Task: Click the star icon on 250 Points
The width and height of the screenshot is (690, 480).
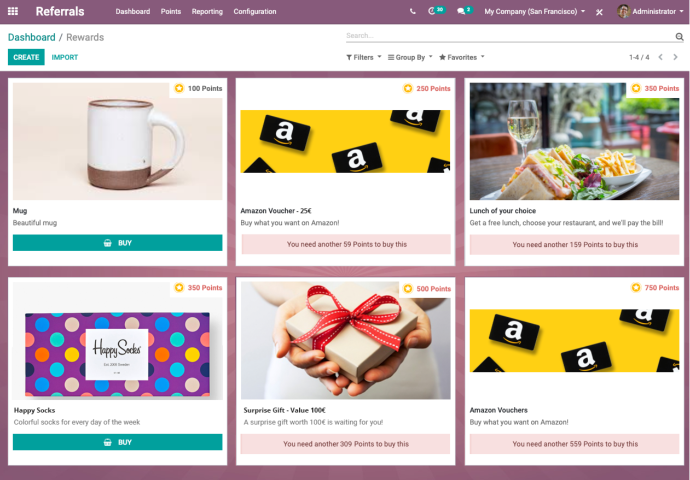Action: click(x=408, y=88)
